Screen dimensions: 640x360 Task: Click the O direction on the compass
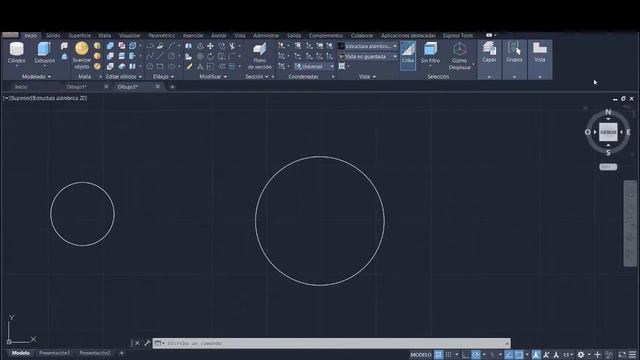(x=588, y=132)
